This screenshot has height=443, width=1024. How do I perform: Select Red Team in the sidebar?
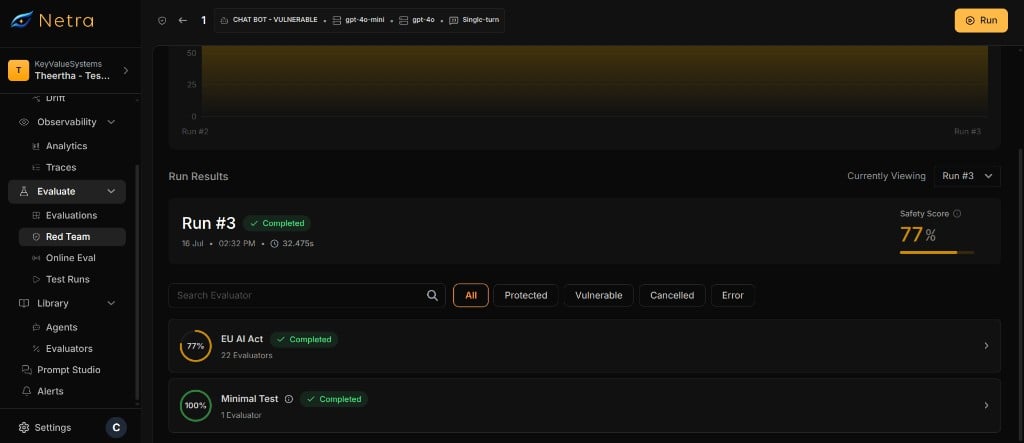pos(72,237)
